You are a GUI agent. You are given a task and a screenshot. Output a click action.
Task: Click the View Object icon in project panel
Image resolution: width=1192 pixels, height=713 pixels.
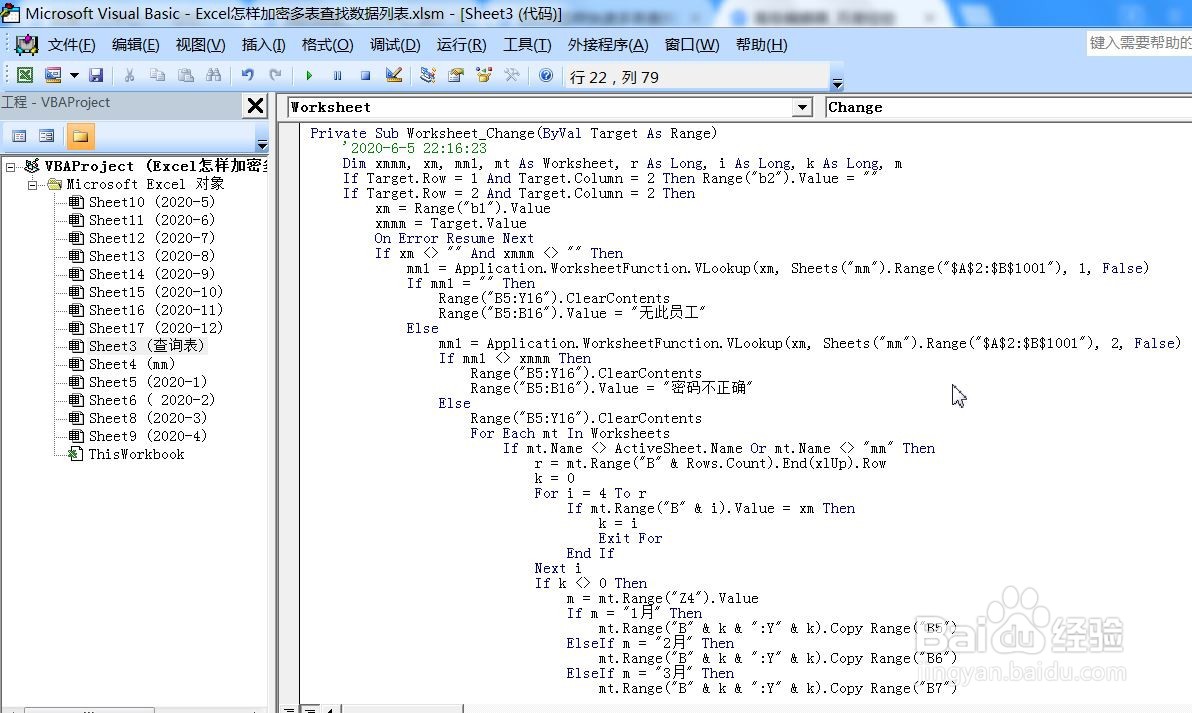click(x=47, y=136)
